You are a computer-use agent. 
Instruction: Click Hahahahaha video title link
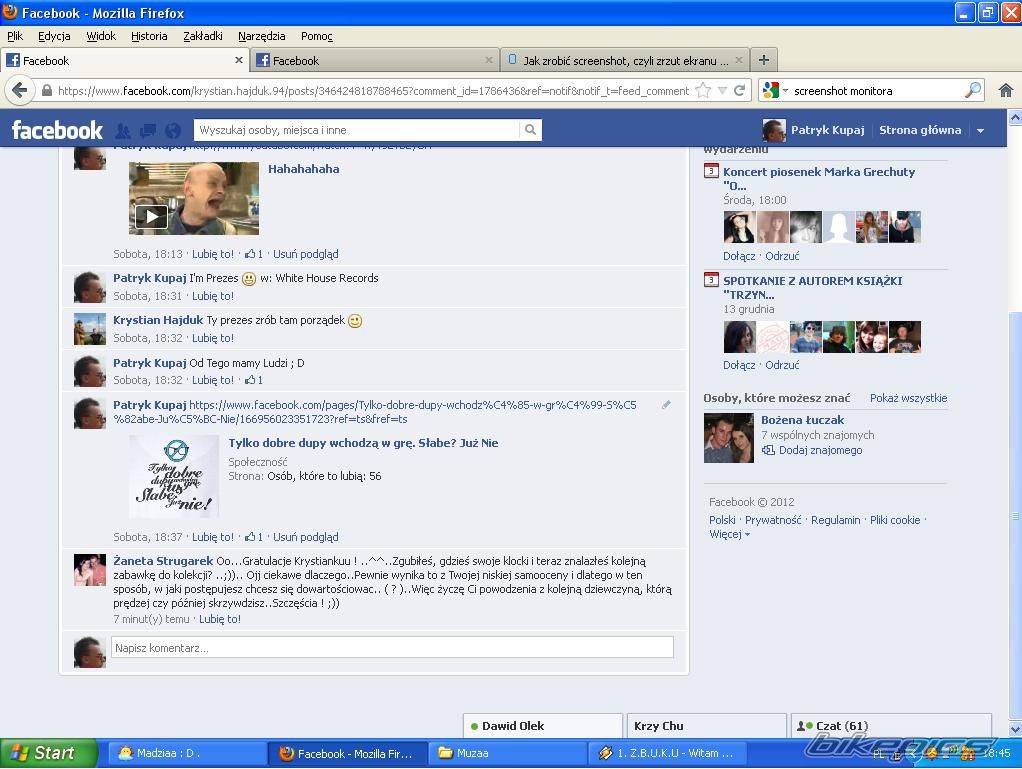tap(304, 169)
